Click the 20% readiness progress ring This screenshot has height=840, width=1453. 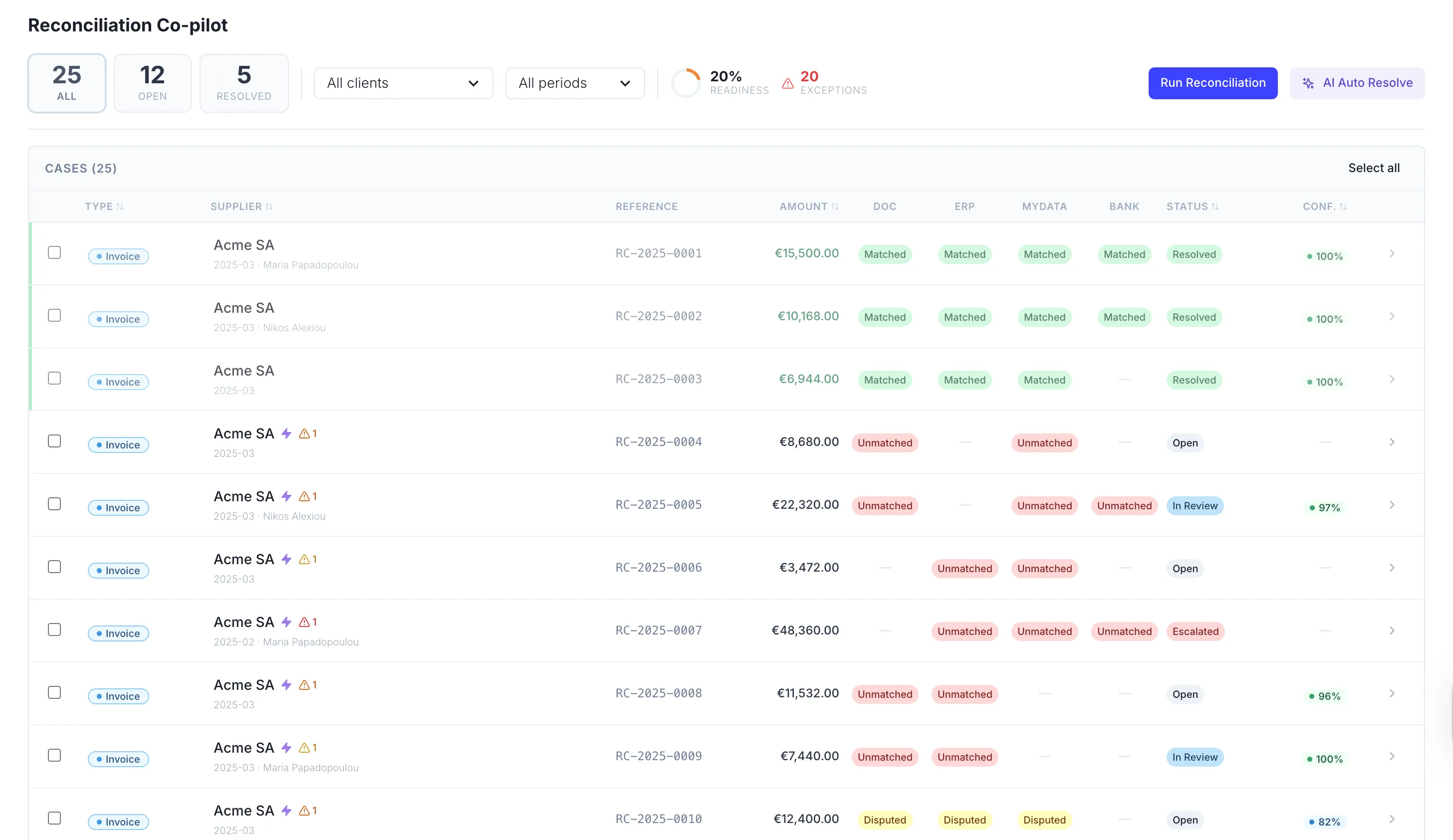(x=686, y=83)
